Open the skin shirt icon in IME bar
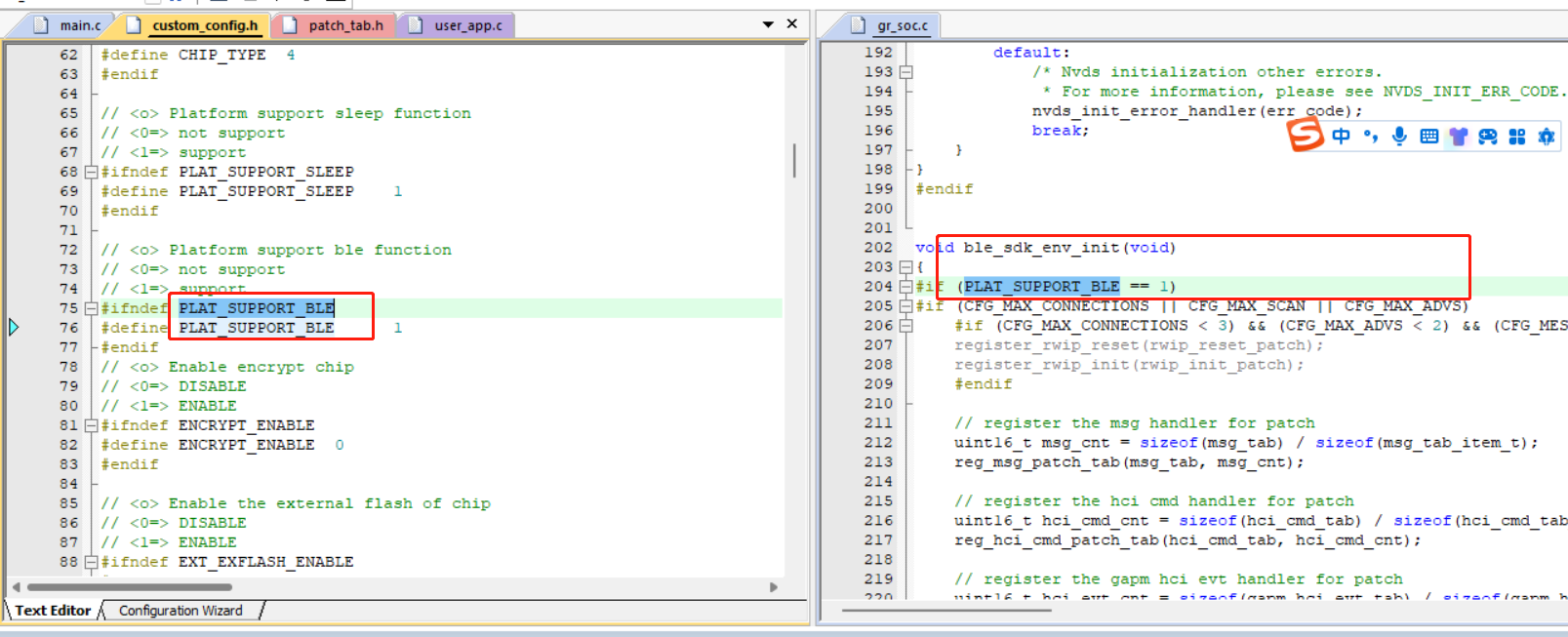The width and height of the screenshot is (1568, 637). pos(1458,137)
